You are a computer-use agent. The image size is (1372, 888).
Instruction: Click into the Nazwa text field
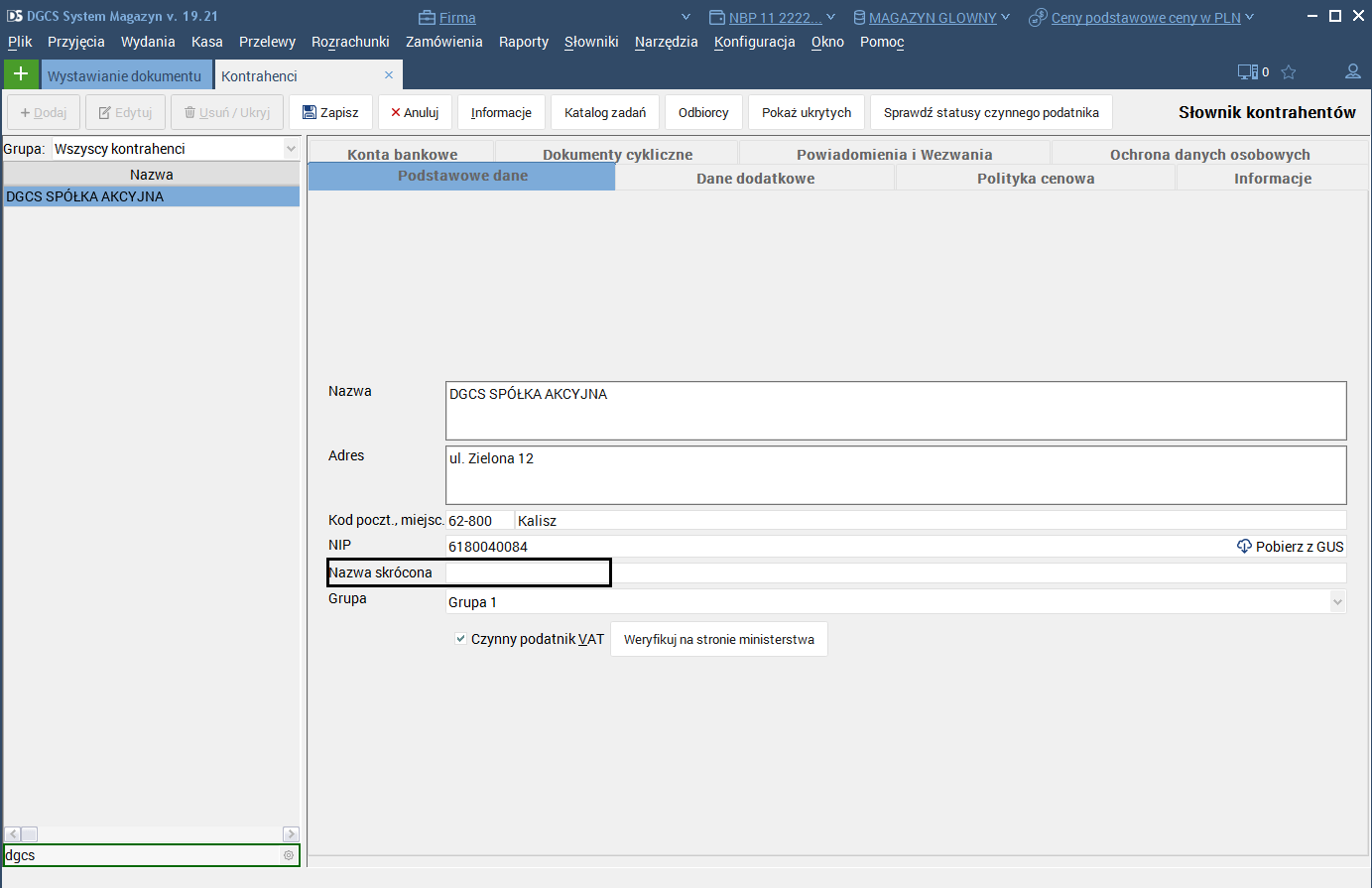tap(896, 411)
